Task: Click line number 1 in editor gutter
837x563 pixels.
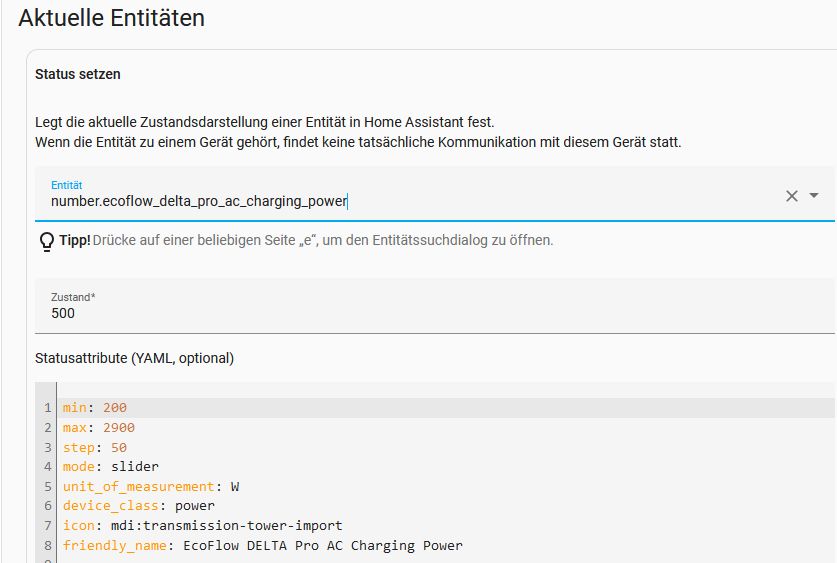Action: point(48,408)
